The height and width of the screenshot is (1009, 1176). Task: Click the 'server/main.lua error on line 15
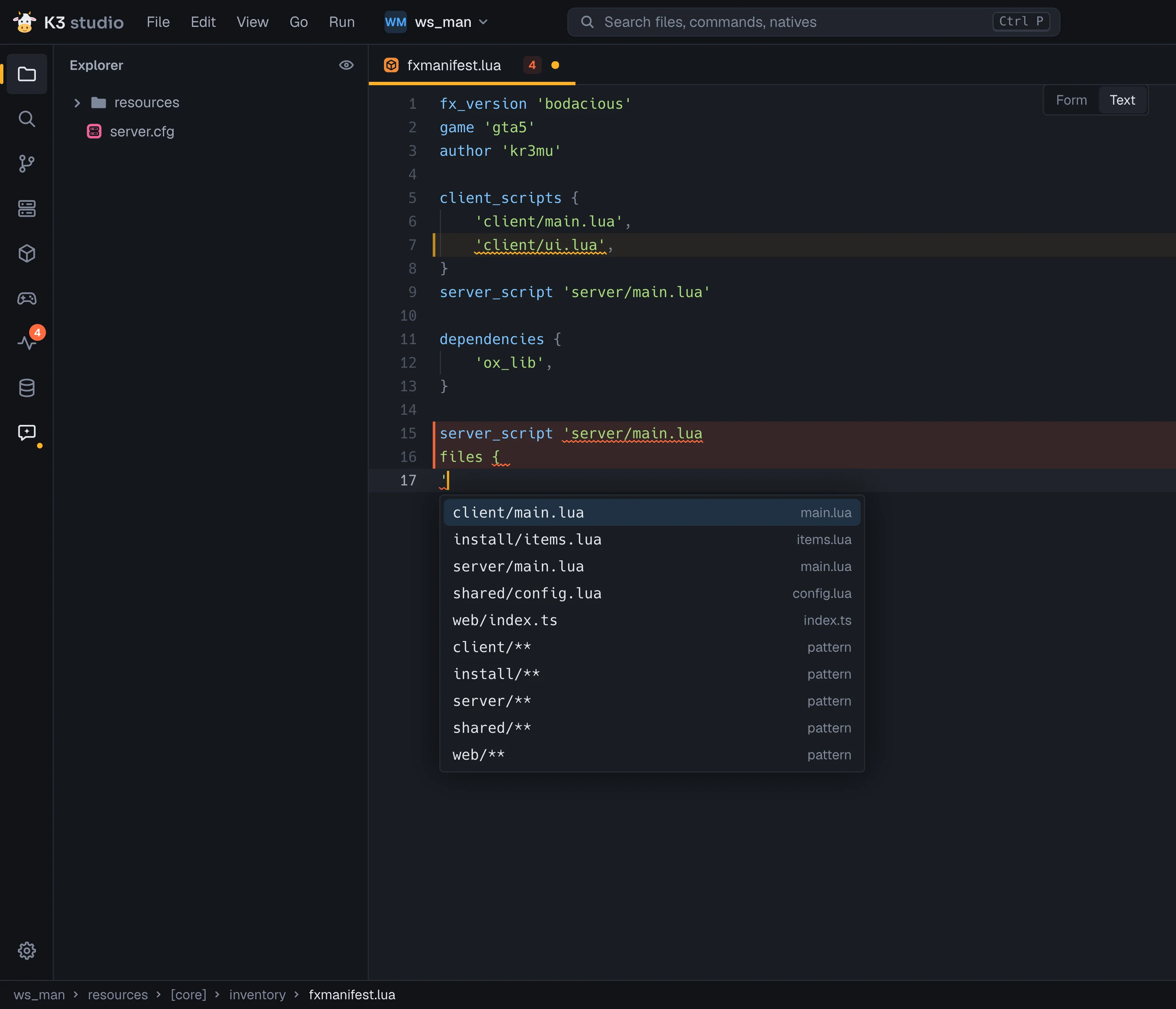tap(632, 433)
